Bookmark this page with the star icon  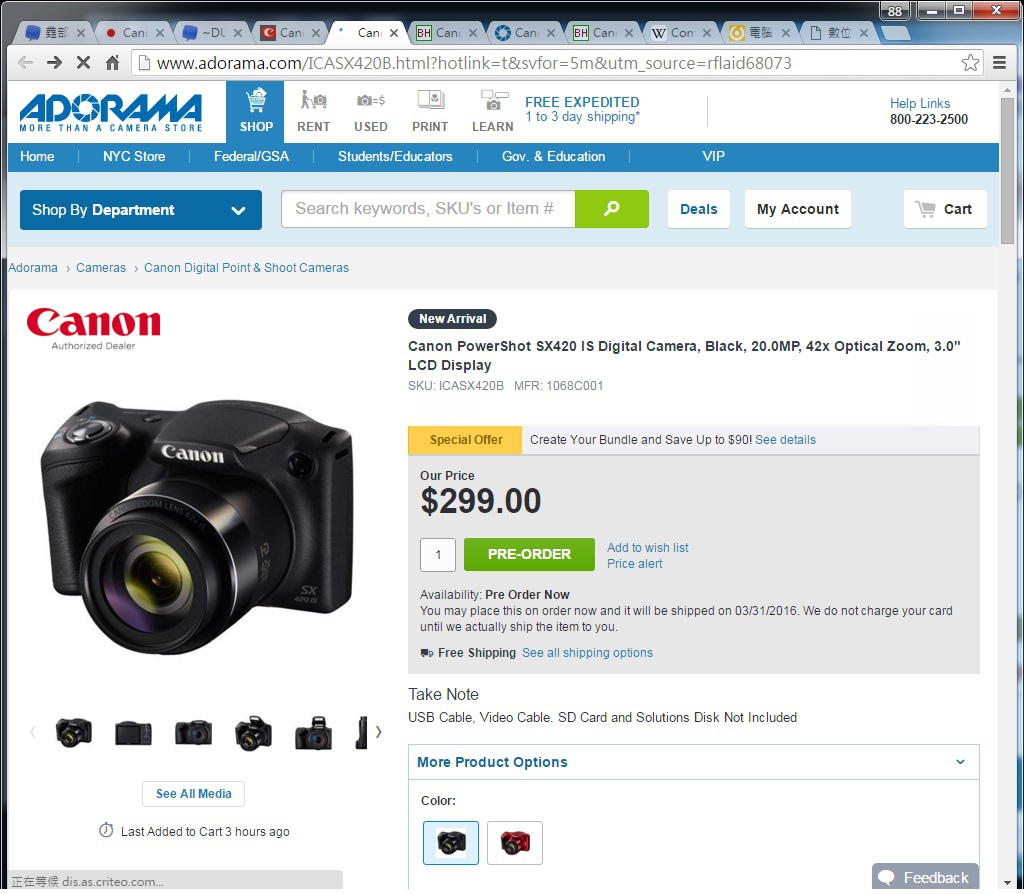point(970,63)
